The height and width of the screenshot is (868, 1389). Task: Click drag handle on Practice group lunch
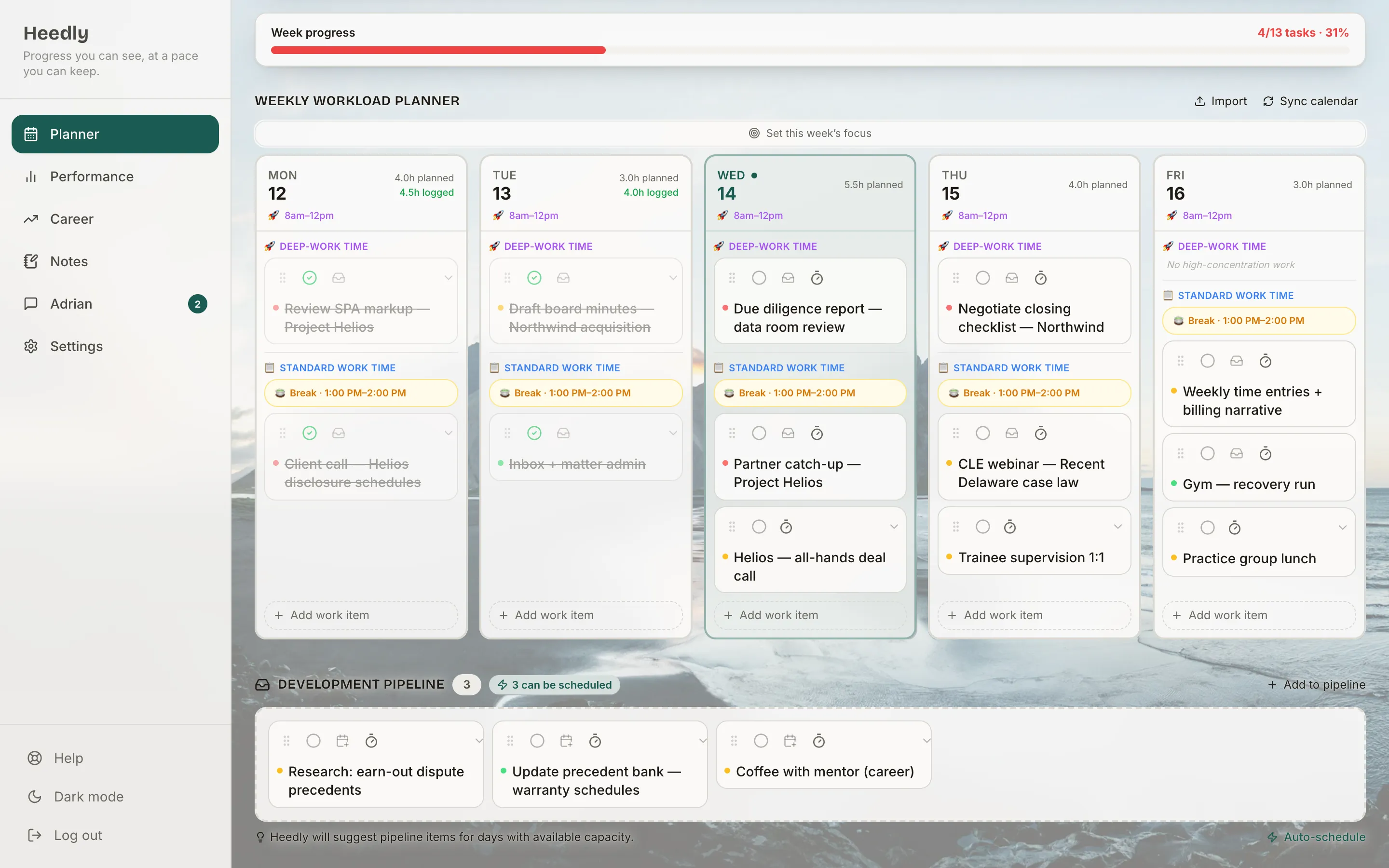[x=1181, y=528]
